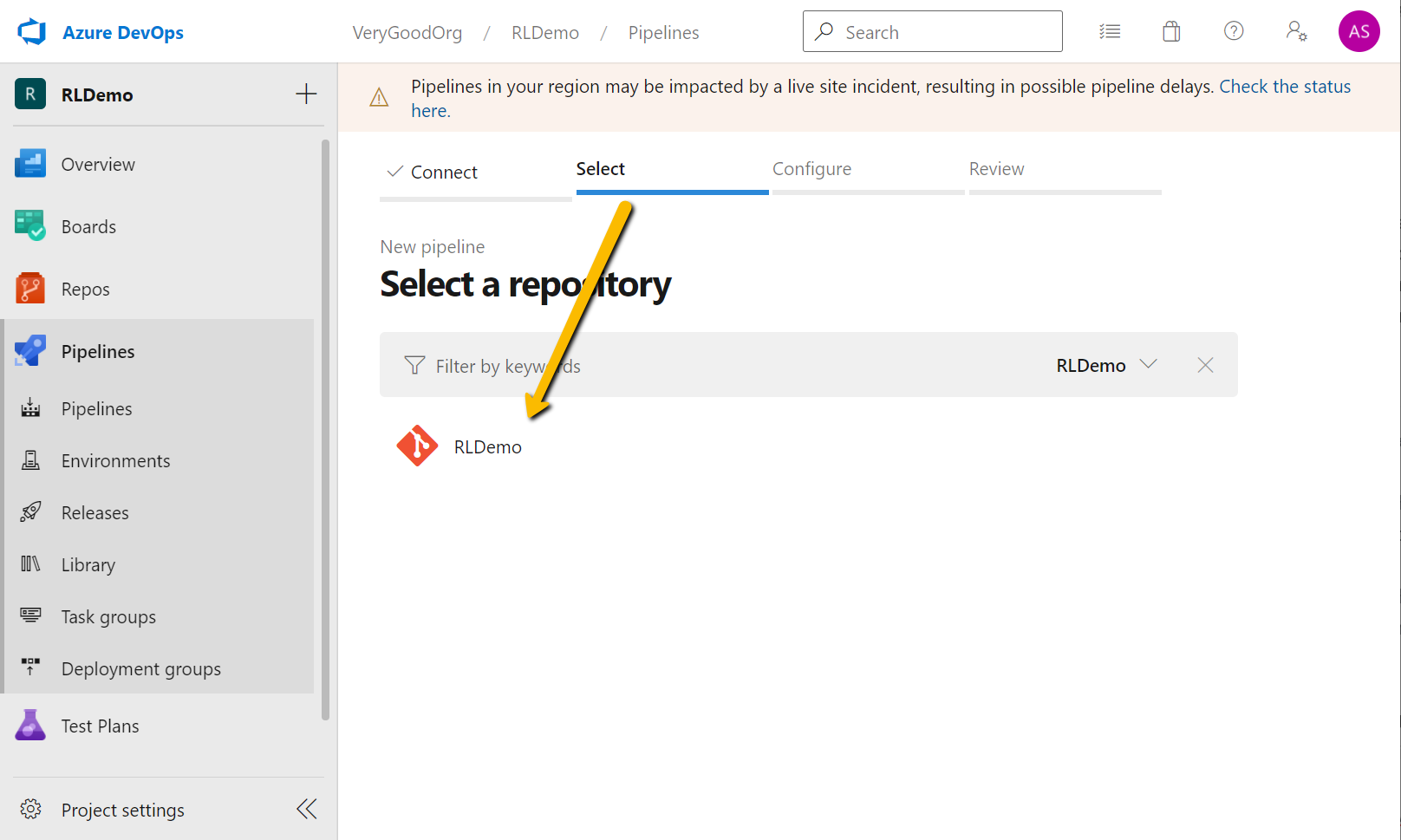The width and height of the screenshot is (1401, 840).
Task: Open VeryGoodOrg breadcrumb
Action: [407, 33]
